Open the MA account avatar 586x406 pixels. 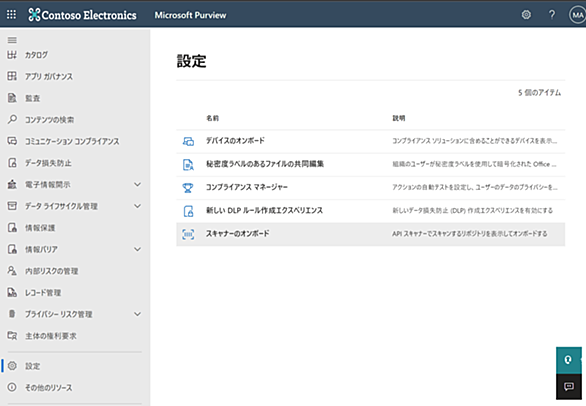click(577, 15)
